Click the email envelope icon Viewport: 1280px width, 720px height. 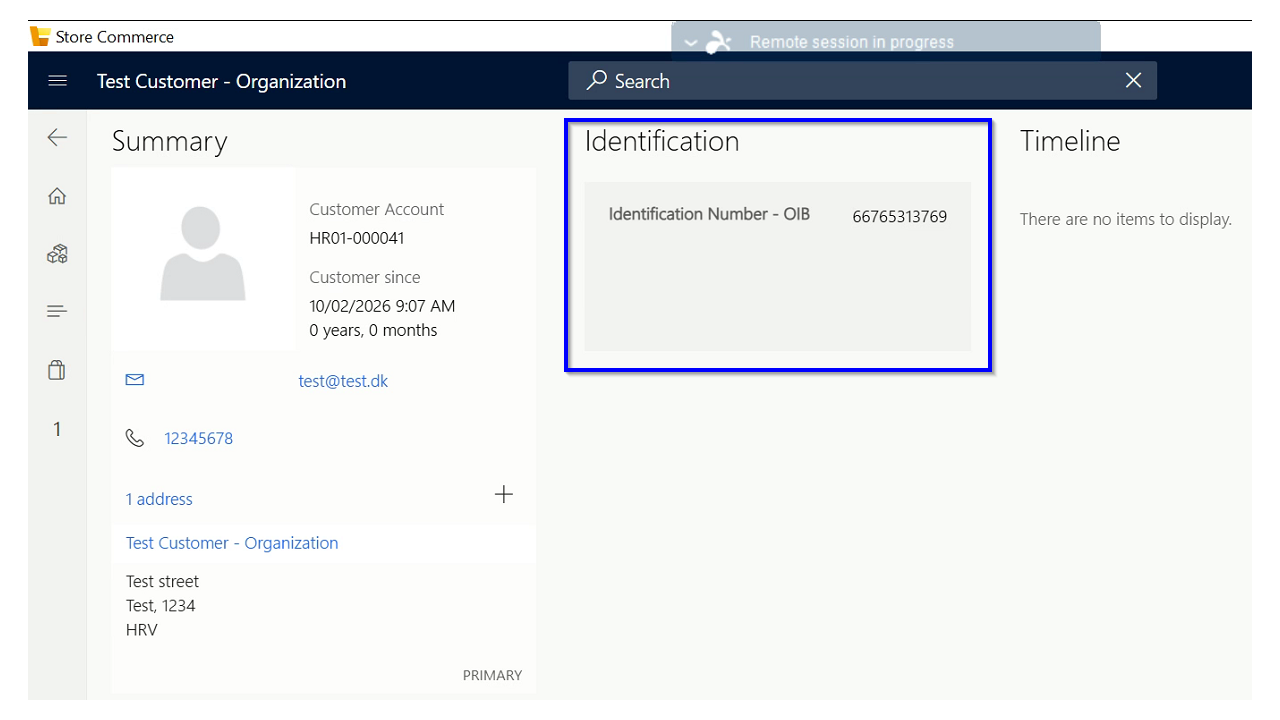point(135,380)
